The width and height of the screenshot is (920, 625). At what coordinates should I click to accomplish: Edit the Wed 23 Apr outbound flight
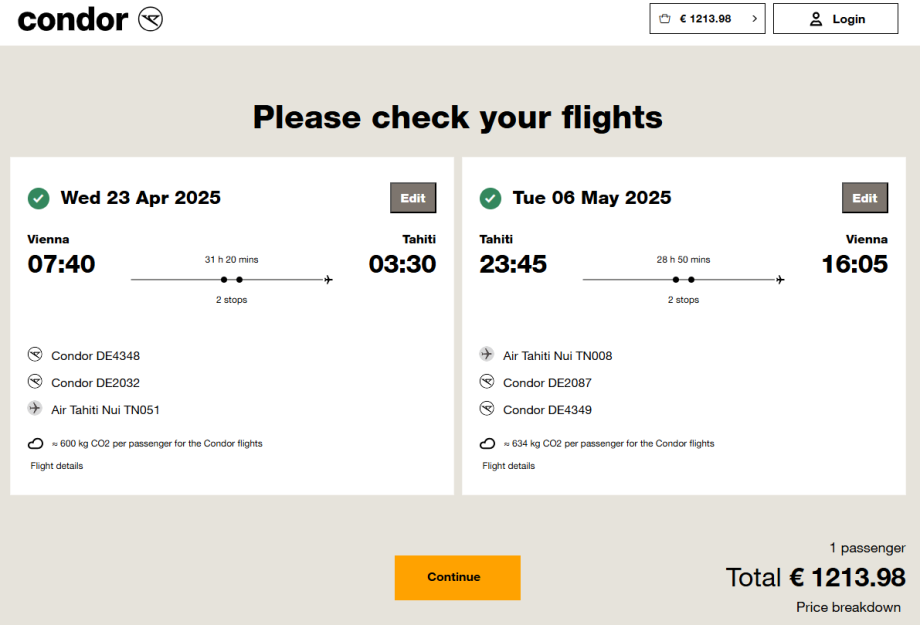[413, 198]
